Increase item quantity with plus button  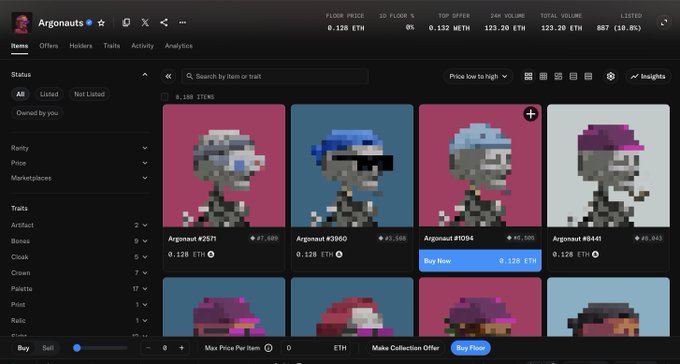(181, 348)
